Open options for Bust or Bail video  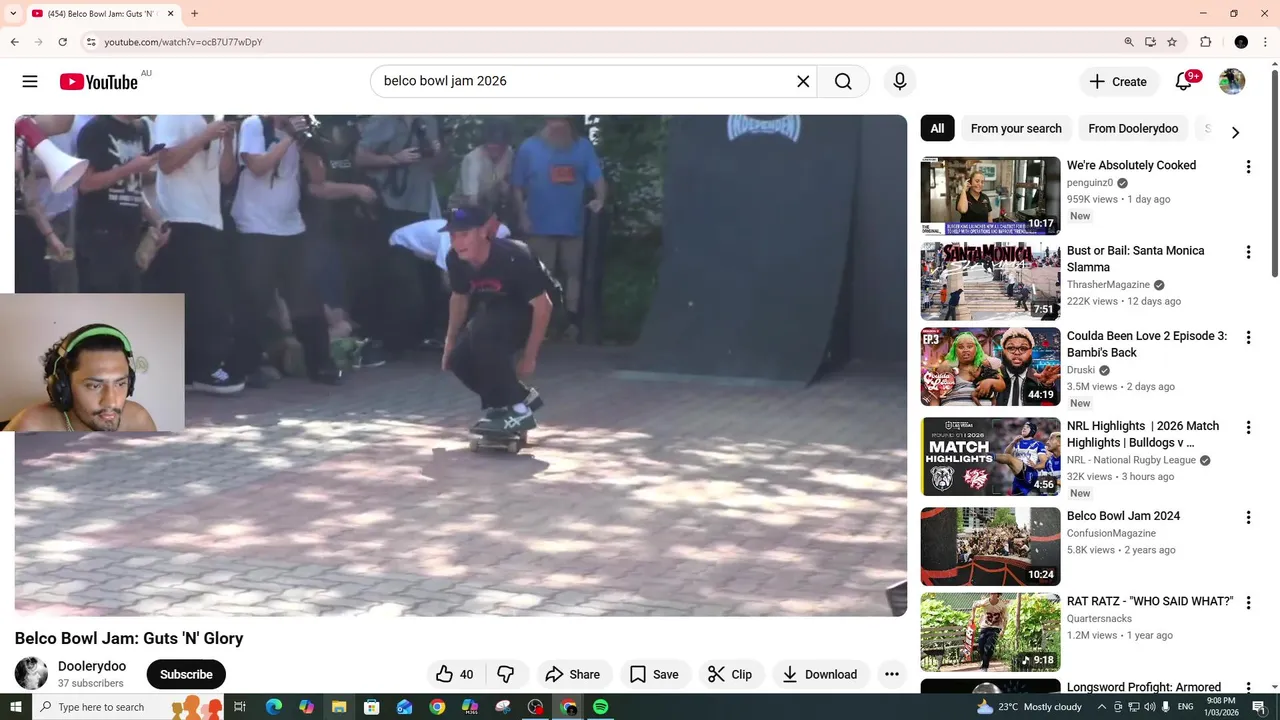pos(1248,252)
